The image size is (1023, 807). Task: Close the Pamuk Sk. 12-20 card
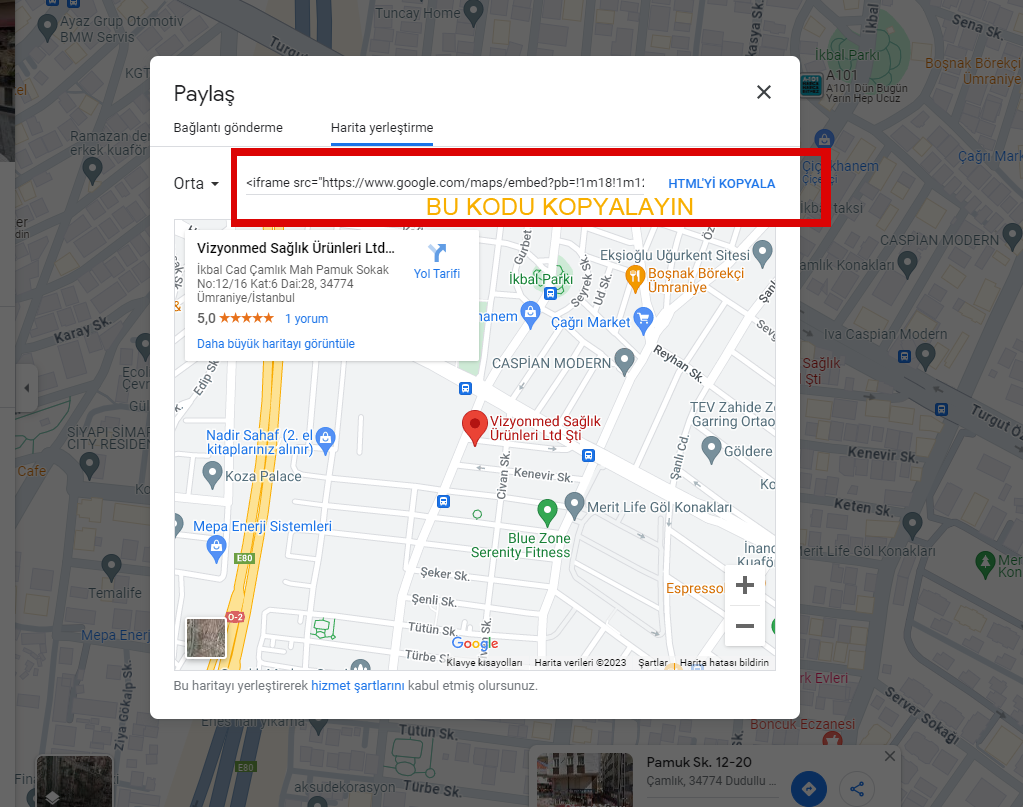(890, 756)
